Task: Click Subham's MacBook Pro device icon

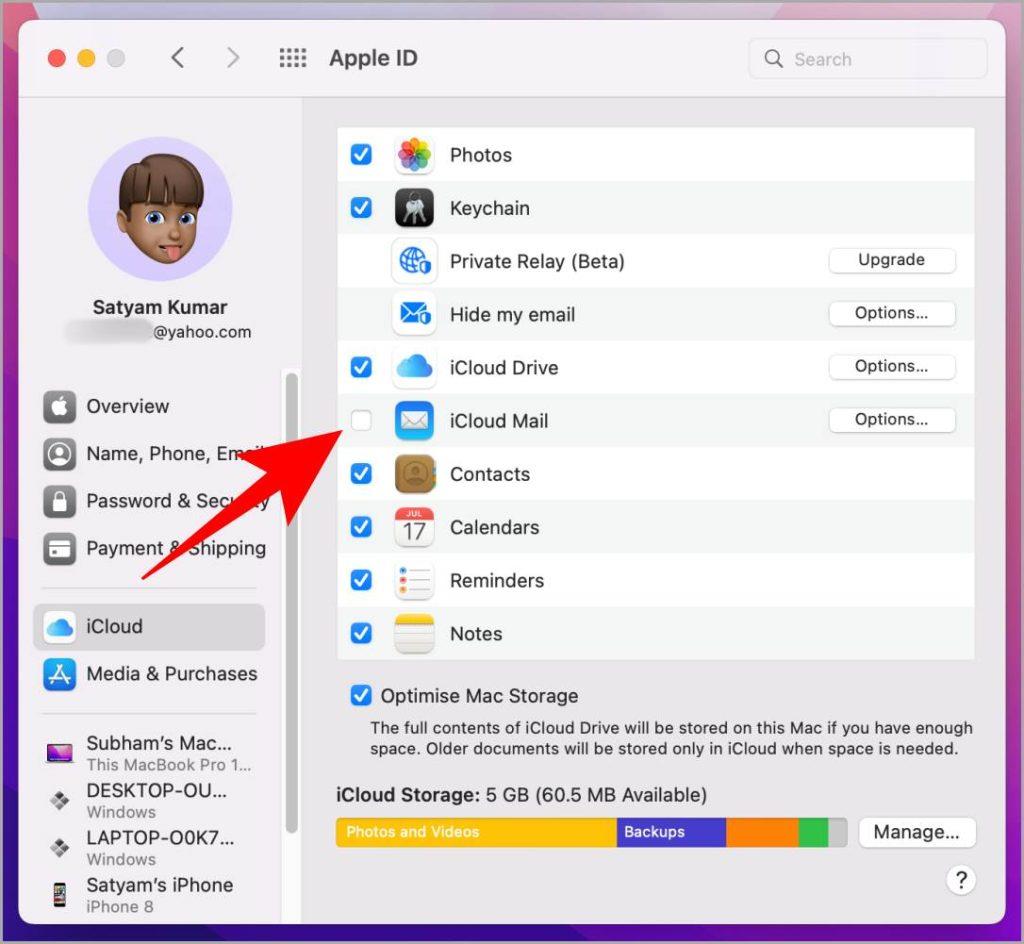Action: coord(59,753)
